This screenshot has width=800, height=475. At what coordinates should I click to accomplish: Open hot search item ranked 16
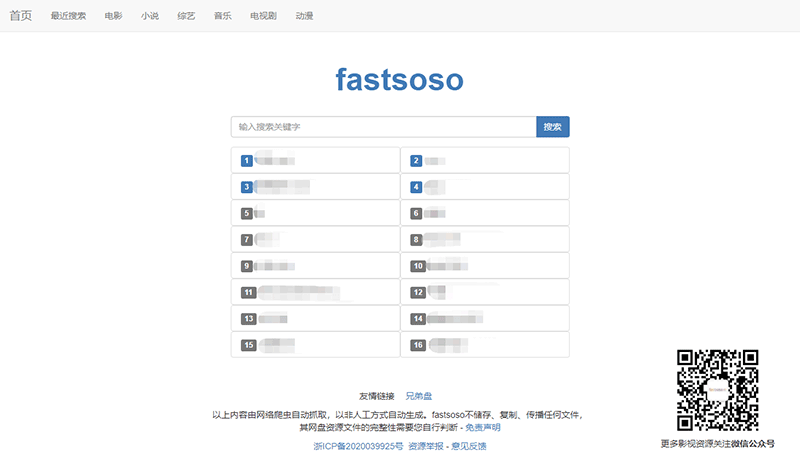485,345
